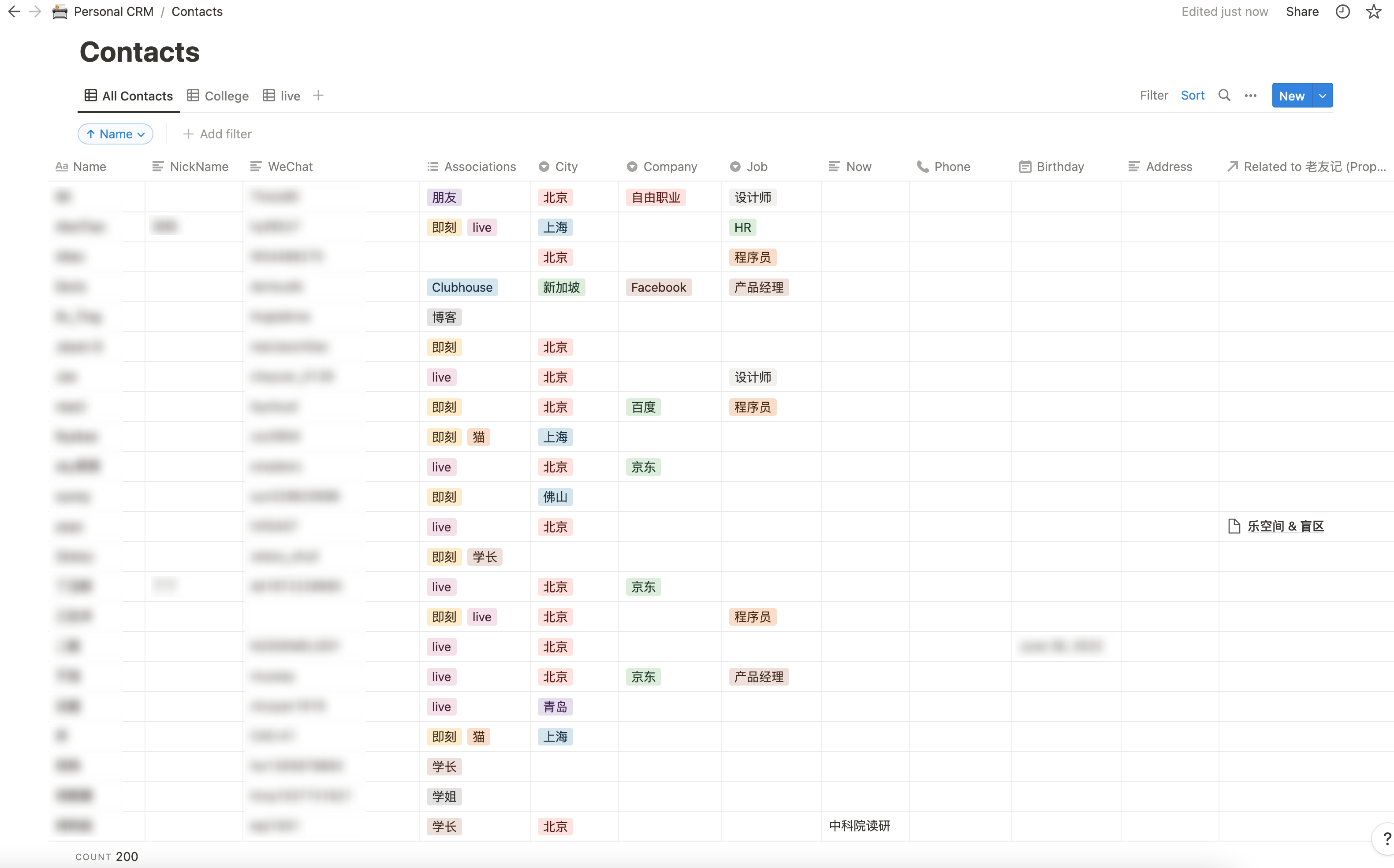Switch to the live view tab

tap(282, 96)
